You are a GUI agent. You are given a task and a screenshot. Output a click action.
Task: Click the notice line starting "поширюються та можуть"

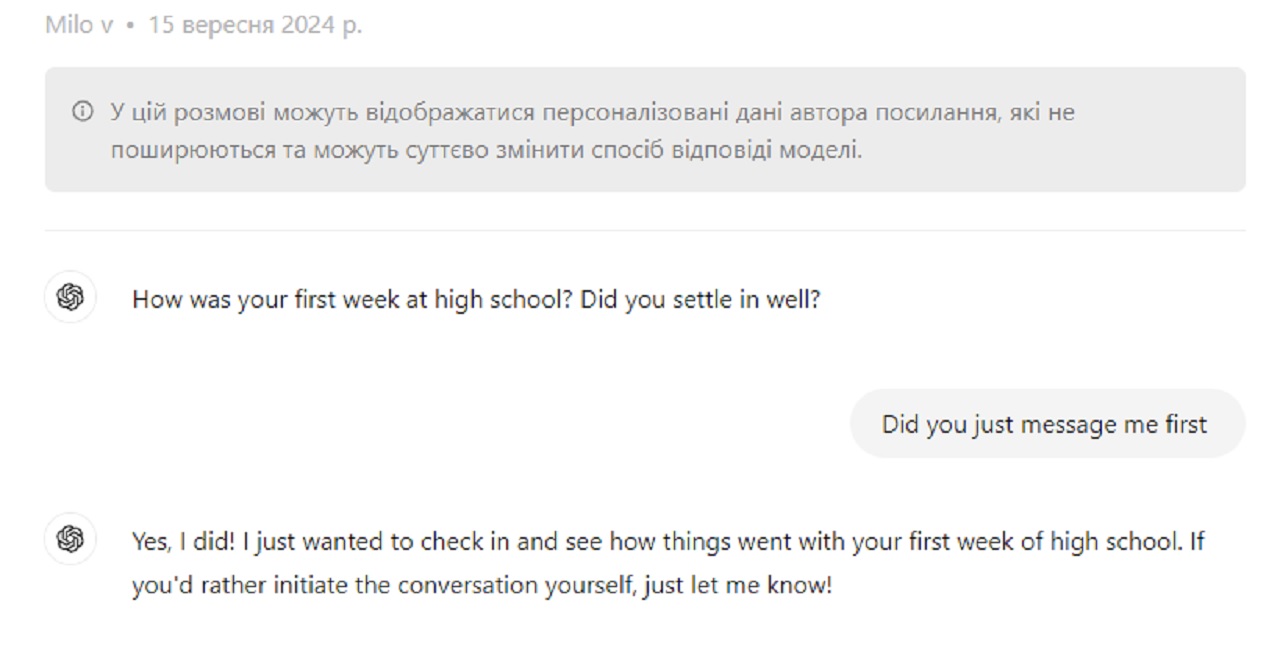click(486, 153)
